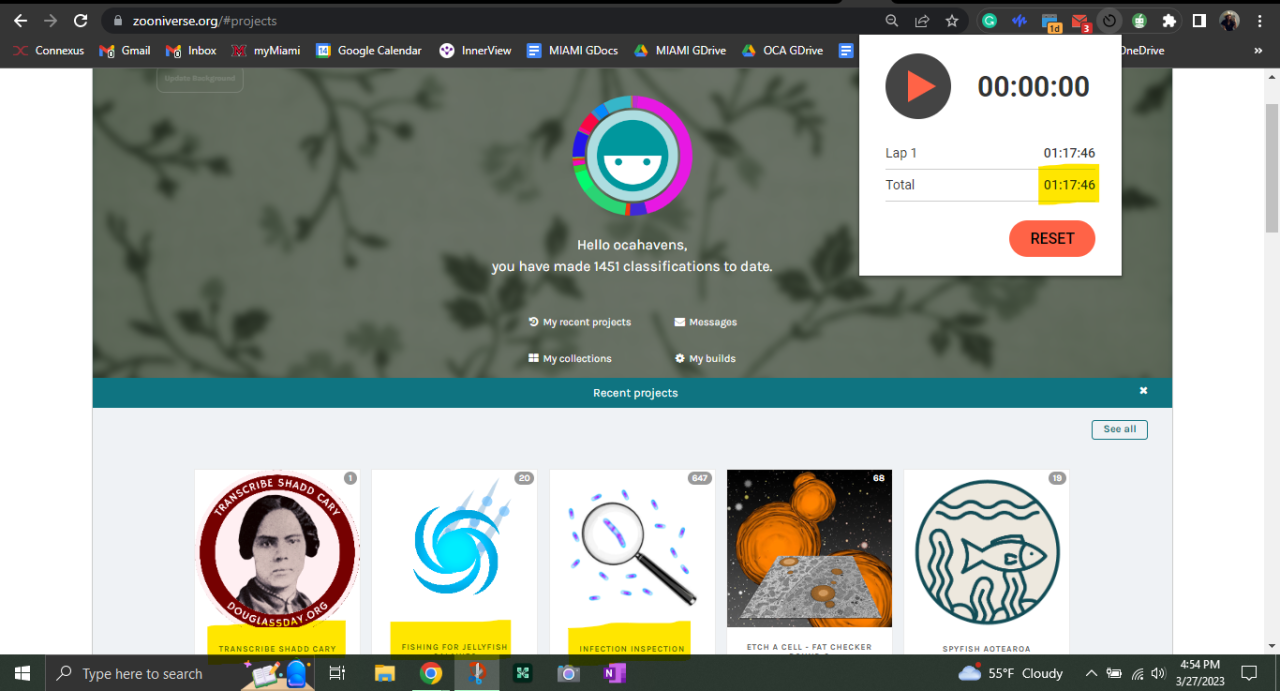Click the page vertical scrollbar
Screen dimensions: 1280x691
point(1272,170)
